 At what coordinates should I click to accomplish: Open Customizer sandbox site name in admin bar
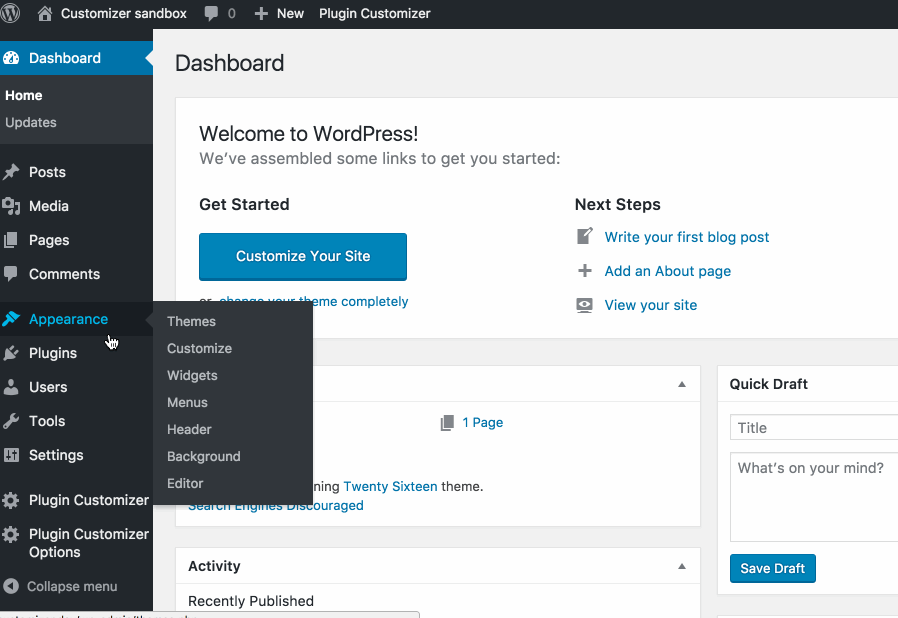click(x=124, y=13)
